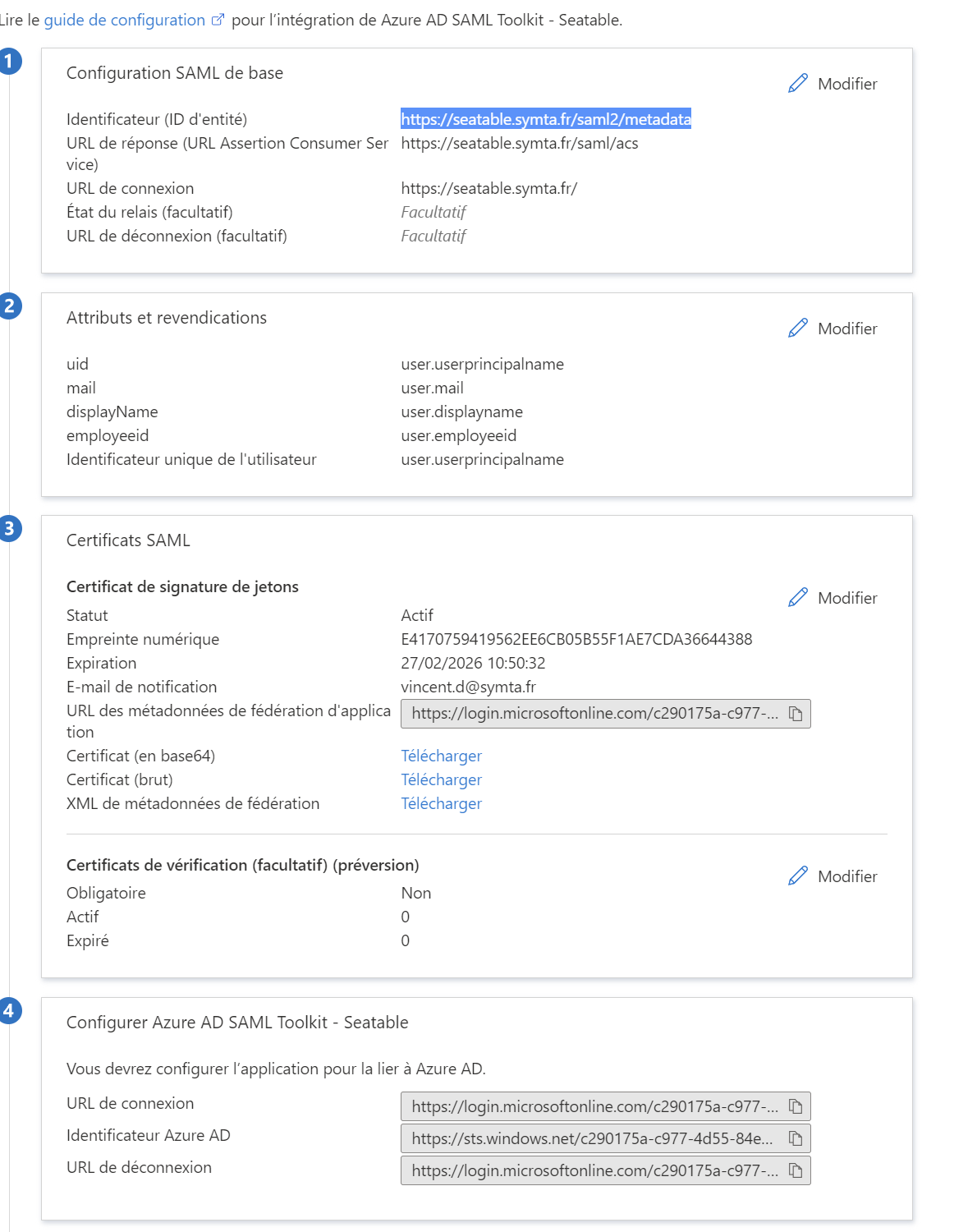977x1232 pixels.
Task: Click pencil icon for Certificats de vérification
Action: 797,876
